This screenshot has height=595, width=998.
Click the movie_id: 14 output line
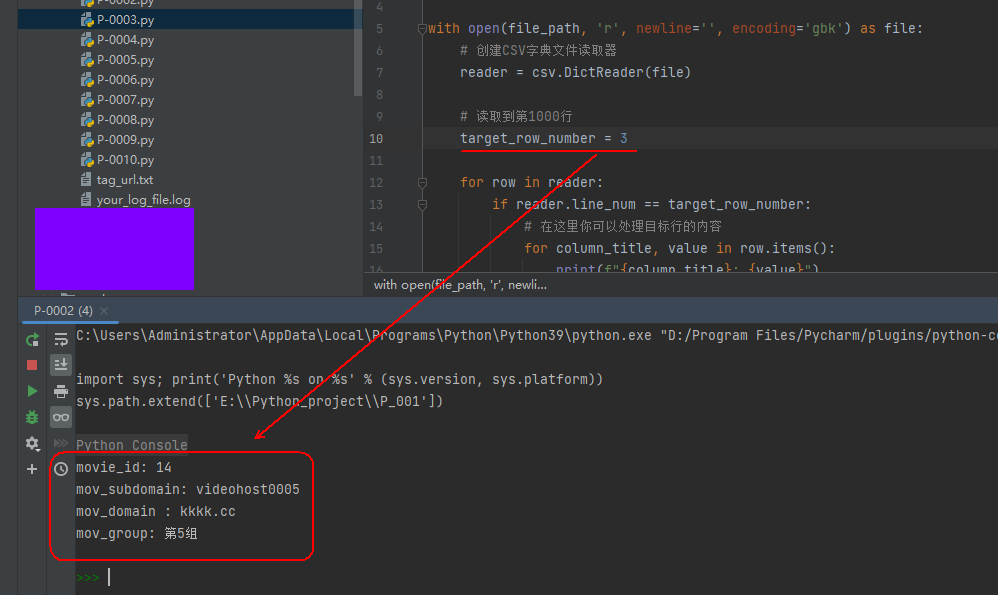pyautogui.click(x=123, y=467)
